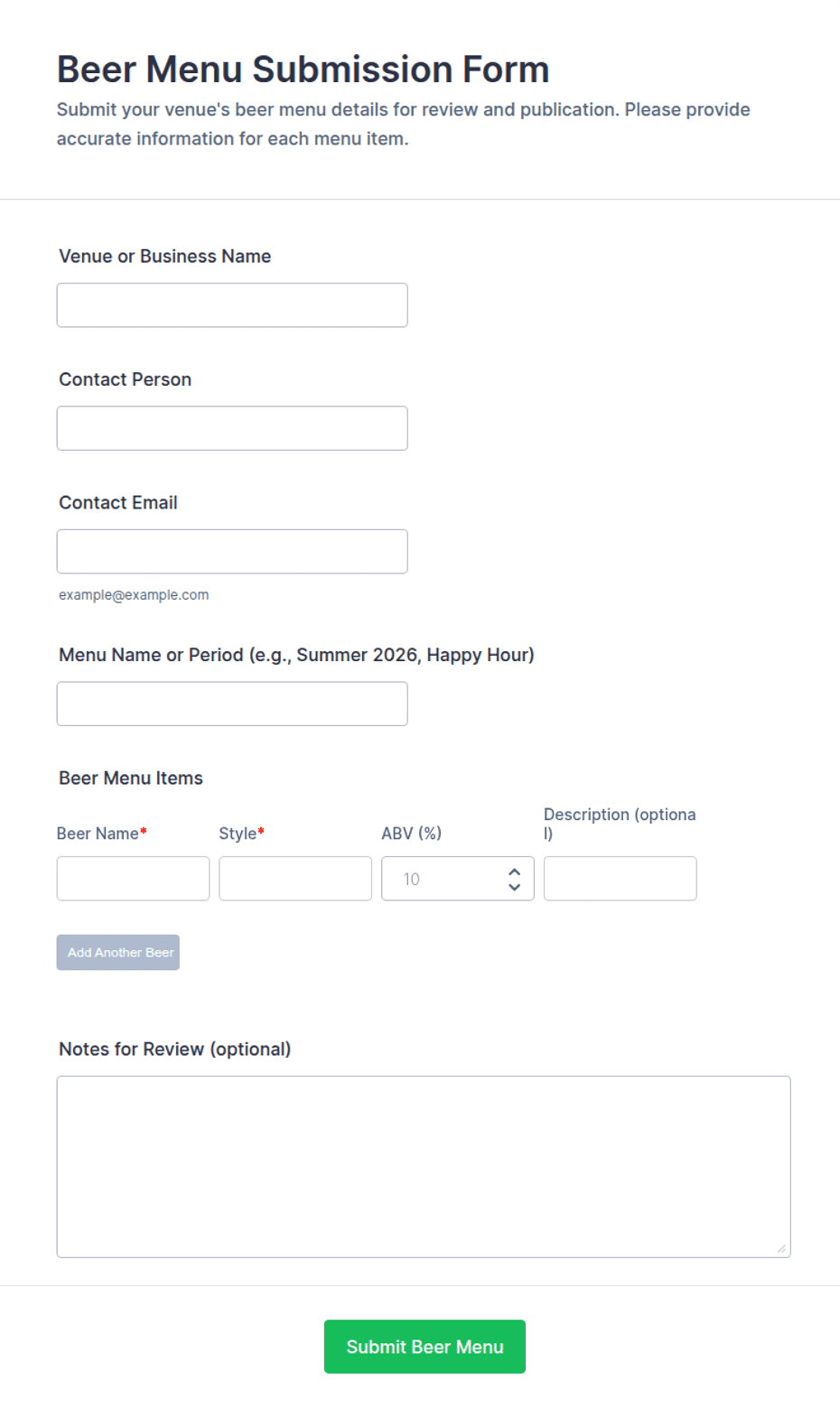Click the Style input field
This screenshot has height=1418, width=840.
[x=295, y=879]
